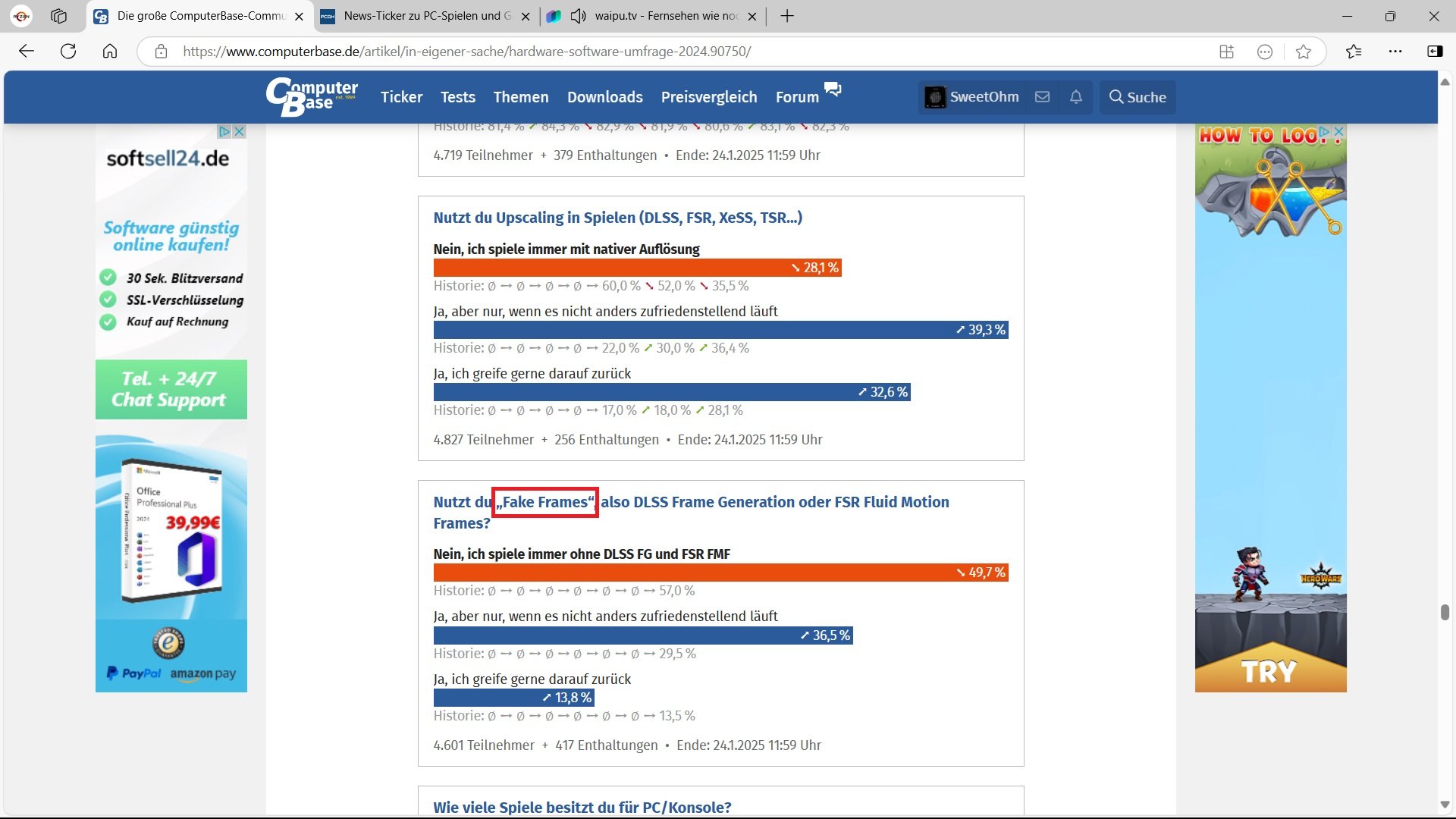Open the browser home page icon
The height and width of the screenshot is (819, 1456).
coord(110,52)
